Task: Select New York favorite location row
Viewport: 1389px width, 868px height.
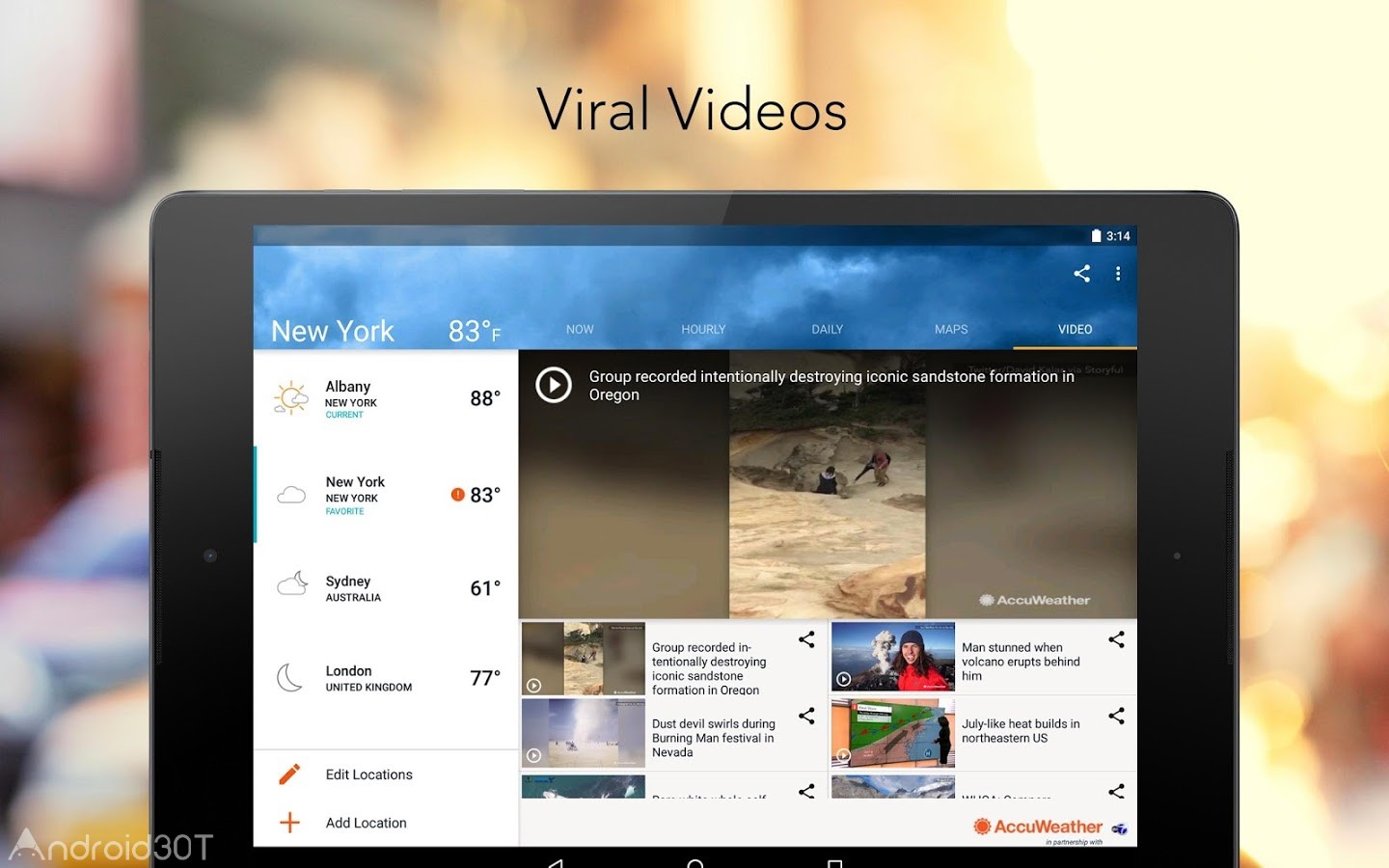Action: point(386,495)
